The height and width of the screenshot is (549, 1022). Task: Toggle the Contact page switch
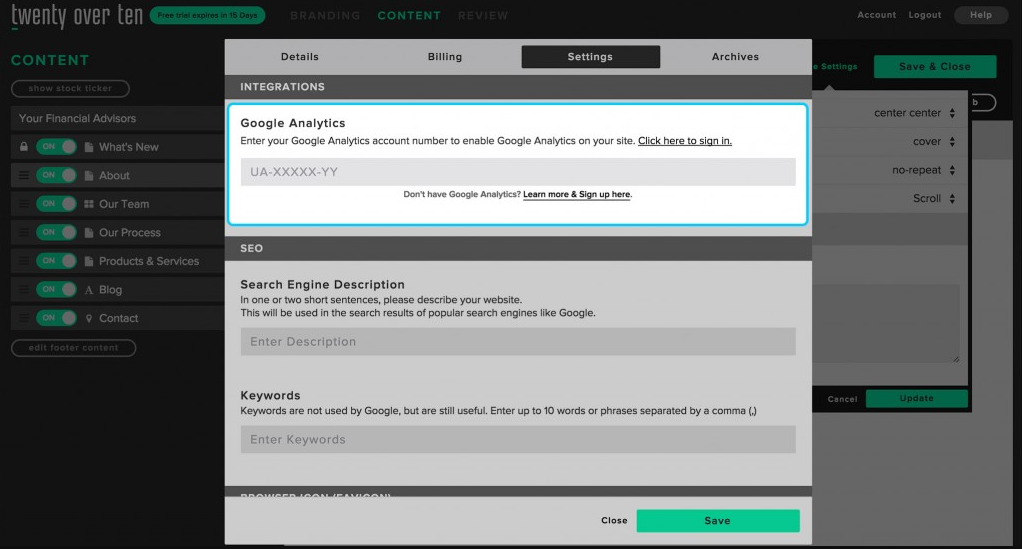(56, 318)
